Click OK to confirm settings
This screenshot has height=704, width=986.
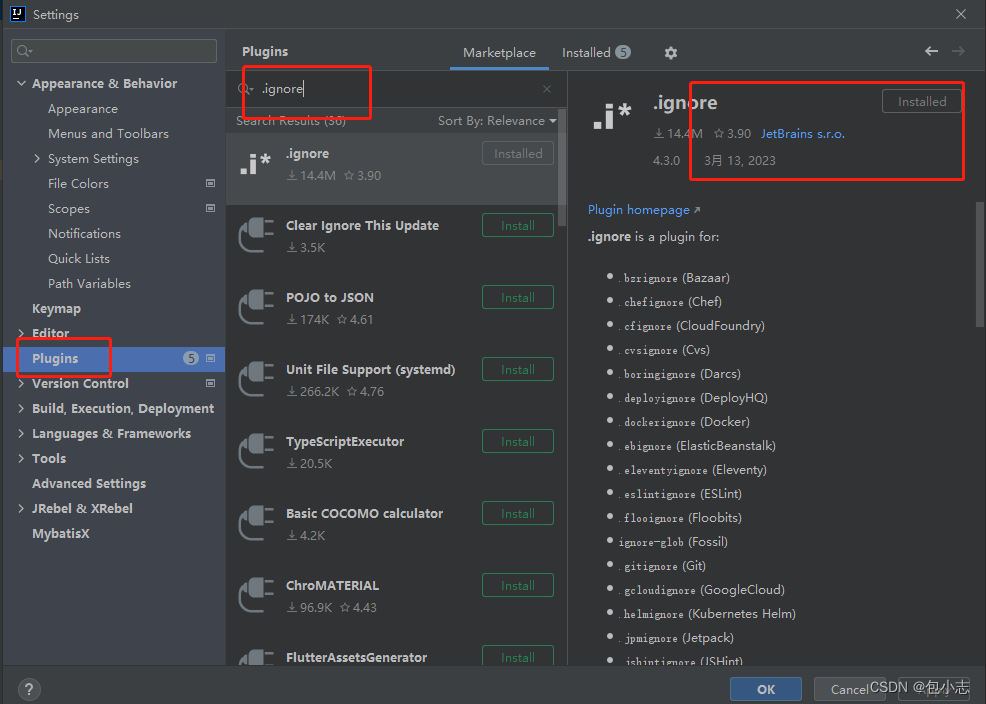[765, 689]
